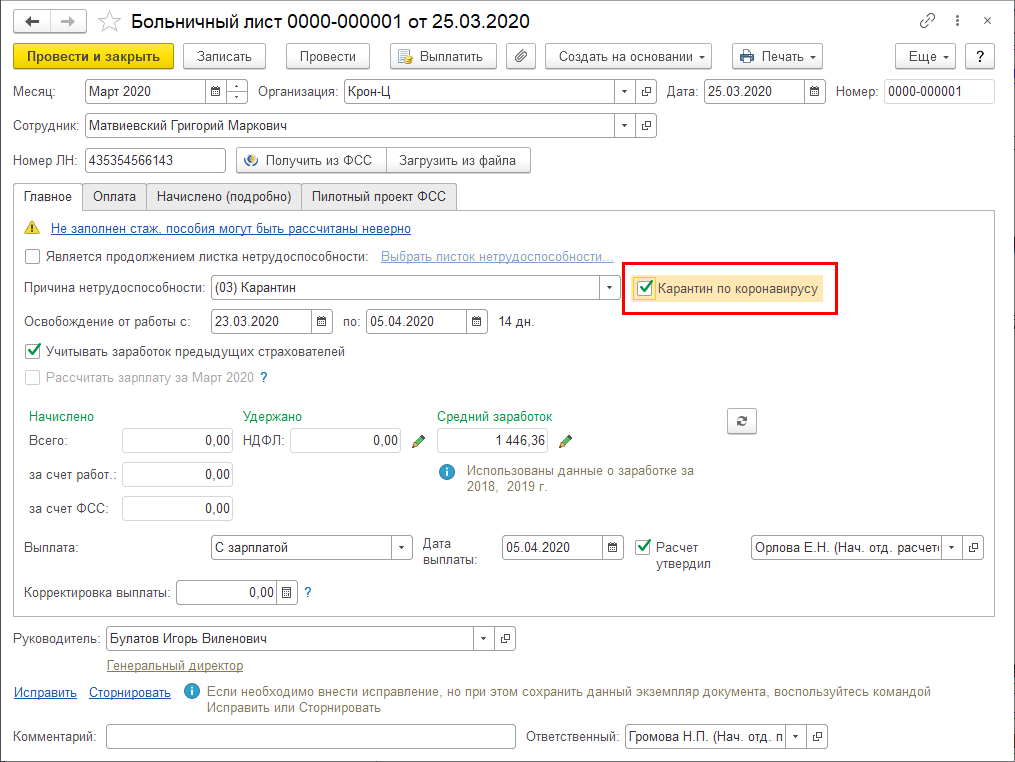Open the Пилотный проект ФСС tab
This screenshot has width=1015, height=762.
(379, 197)
